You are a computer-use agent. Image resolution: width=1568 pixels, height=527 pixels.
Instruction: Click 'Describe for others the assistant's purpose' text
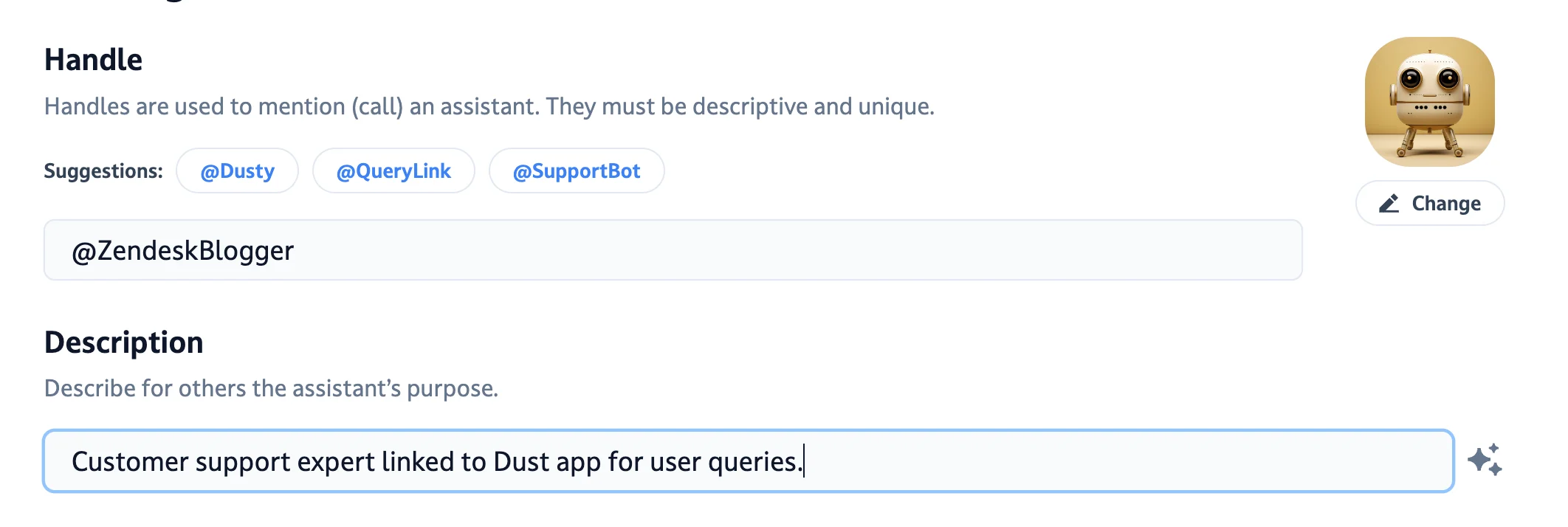[271, 388]
